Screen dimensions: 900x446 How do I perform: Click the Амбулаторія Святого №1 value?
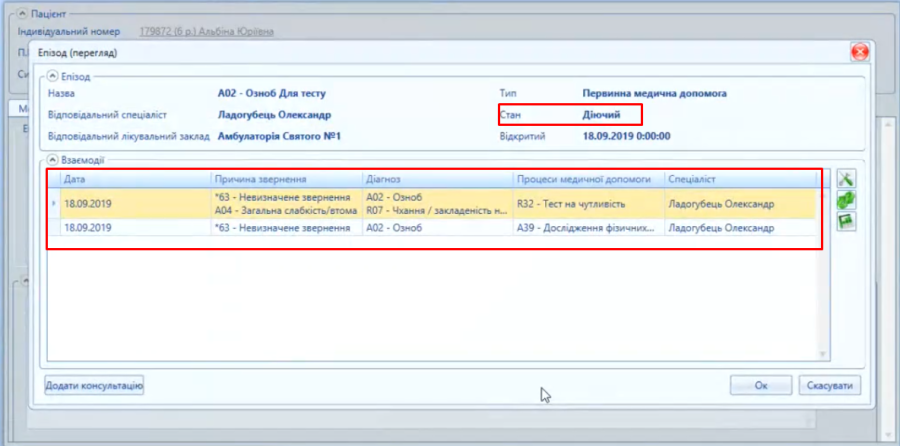[279, 137]
